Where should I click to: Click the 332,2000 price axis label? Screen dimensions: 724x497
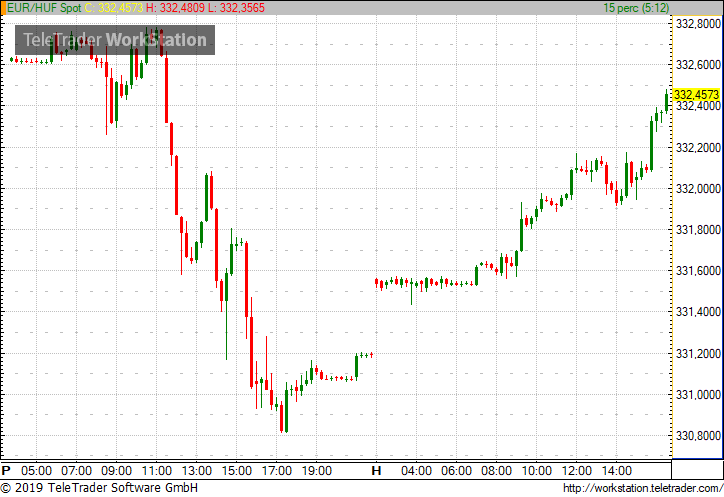point(698,148)
